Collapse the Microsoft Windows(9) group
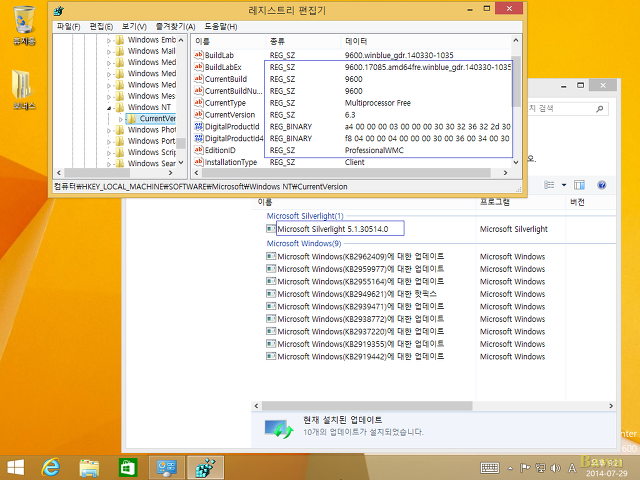Image resolution: width=640 pixels, height=480 pixels. pyautogui.click(x=304, y=243)
